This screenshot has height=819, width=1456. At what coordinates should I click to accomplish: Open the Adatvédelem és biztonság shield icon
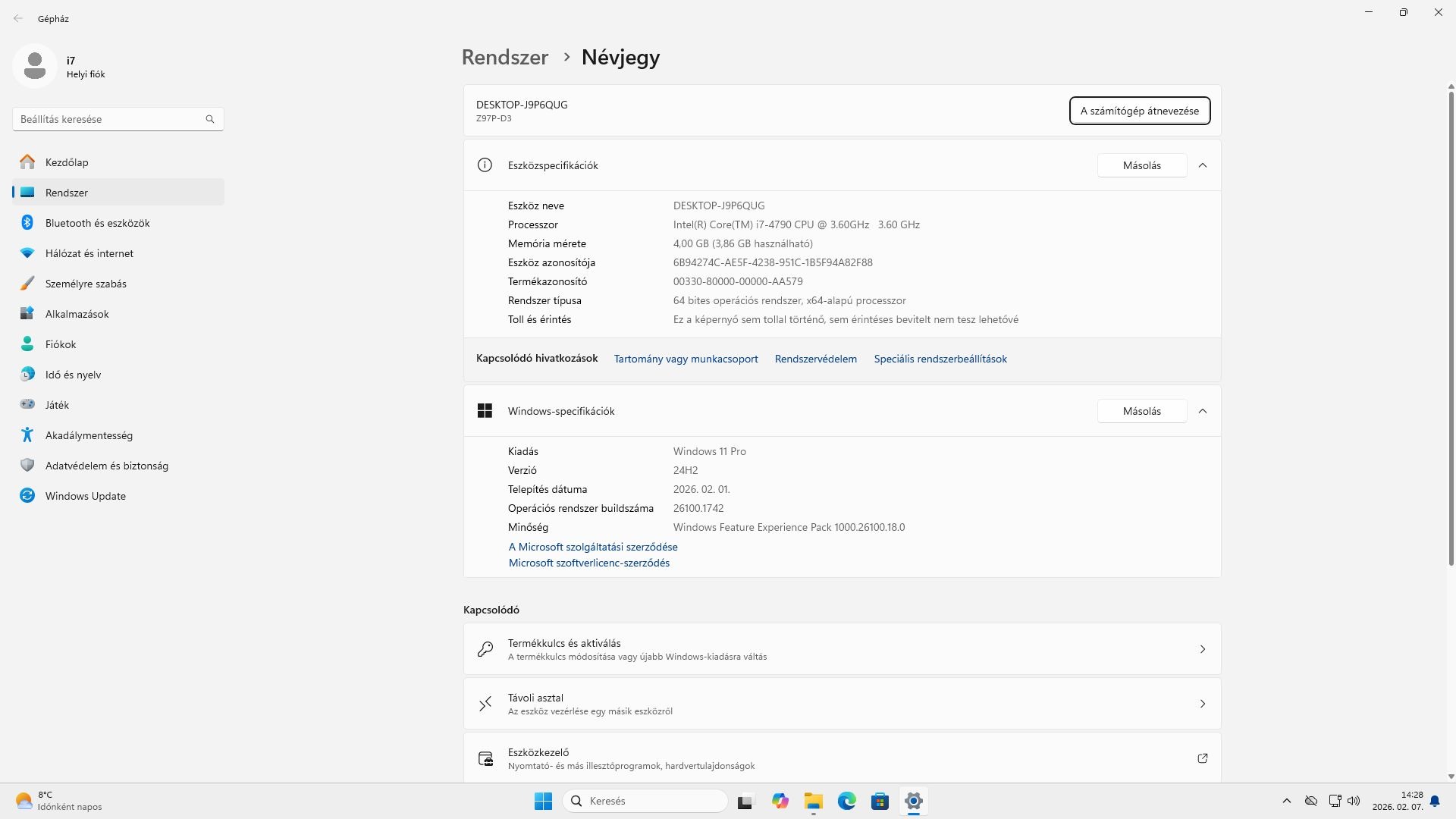tap(27, 466)
